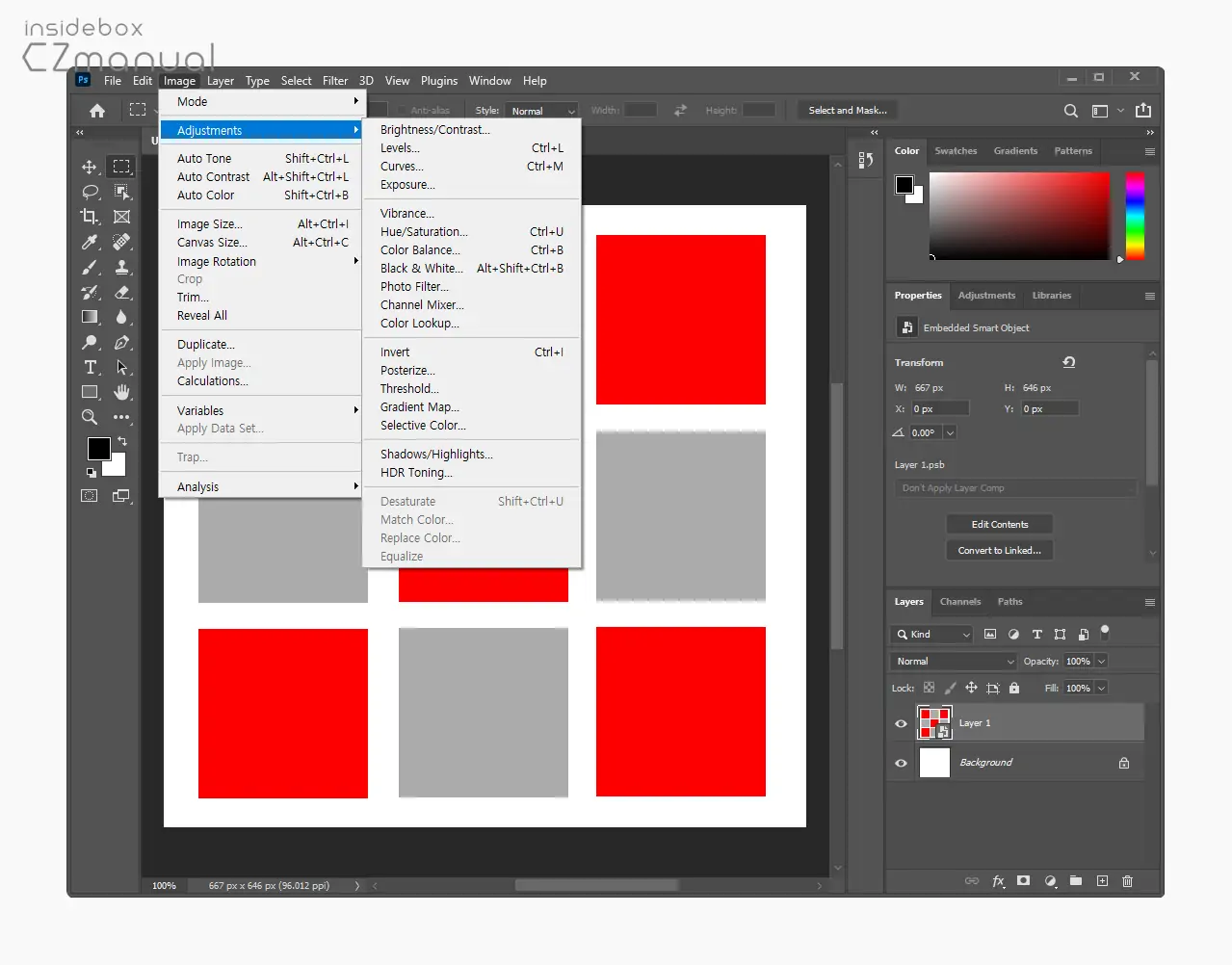Image resolution: width=1232 pixels, height=965 pixels.
Task: Open the Kind filter dropdown in the Layers panel
Action: (x=931, y=635)
